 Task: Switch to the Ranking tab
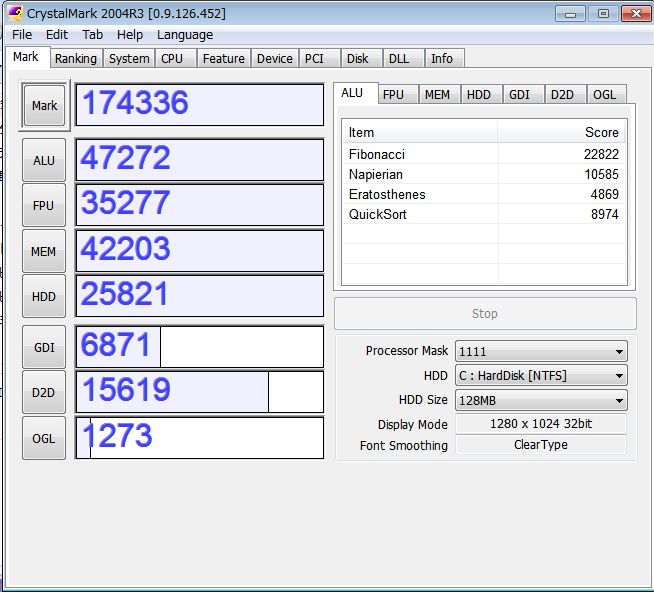[x=76, y=59]
